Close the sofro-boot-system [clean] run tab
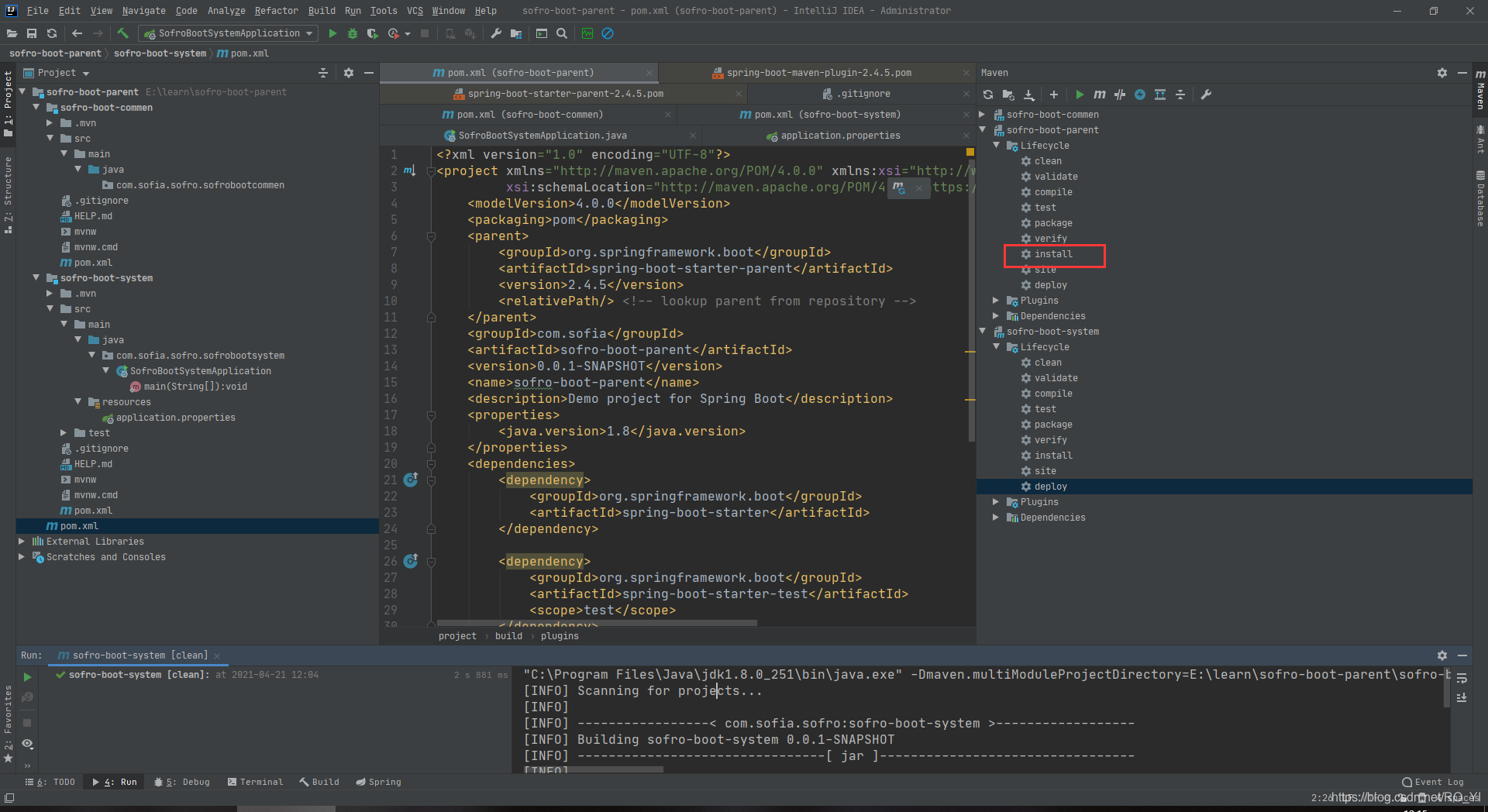The height and width of the screenshot is (812, 1488). coord(218,656)
